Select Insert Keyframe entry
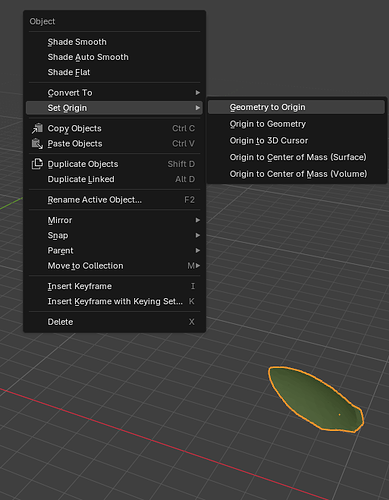 114,286
